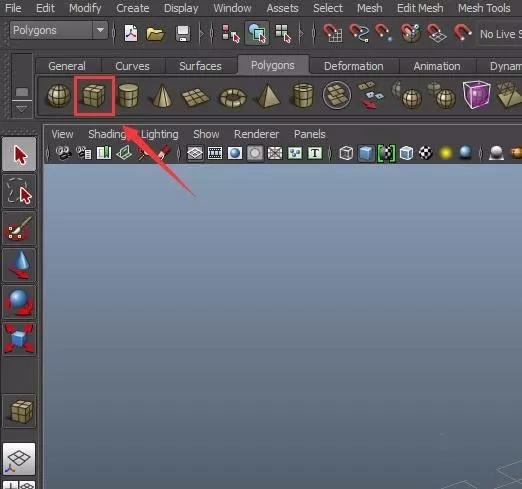Activate the Select tool arrow
This screenshot has height=489, width=522.
[x=19, y=154]
